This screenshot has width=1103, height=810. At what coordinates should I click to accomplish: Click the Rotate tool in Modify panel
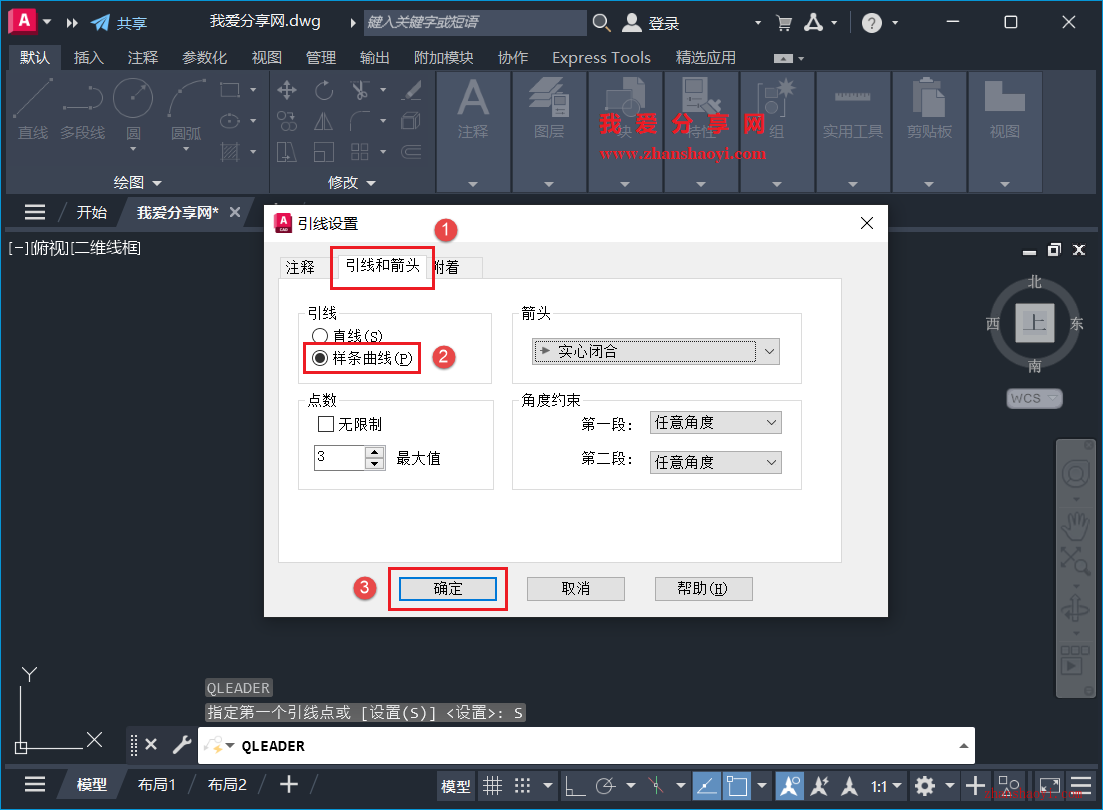[x=324, y=90]
